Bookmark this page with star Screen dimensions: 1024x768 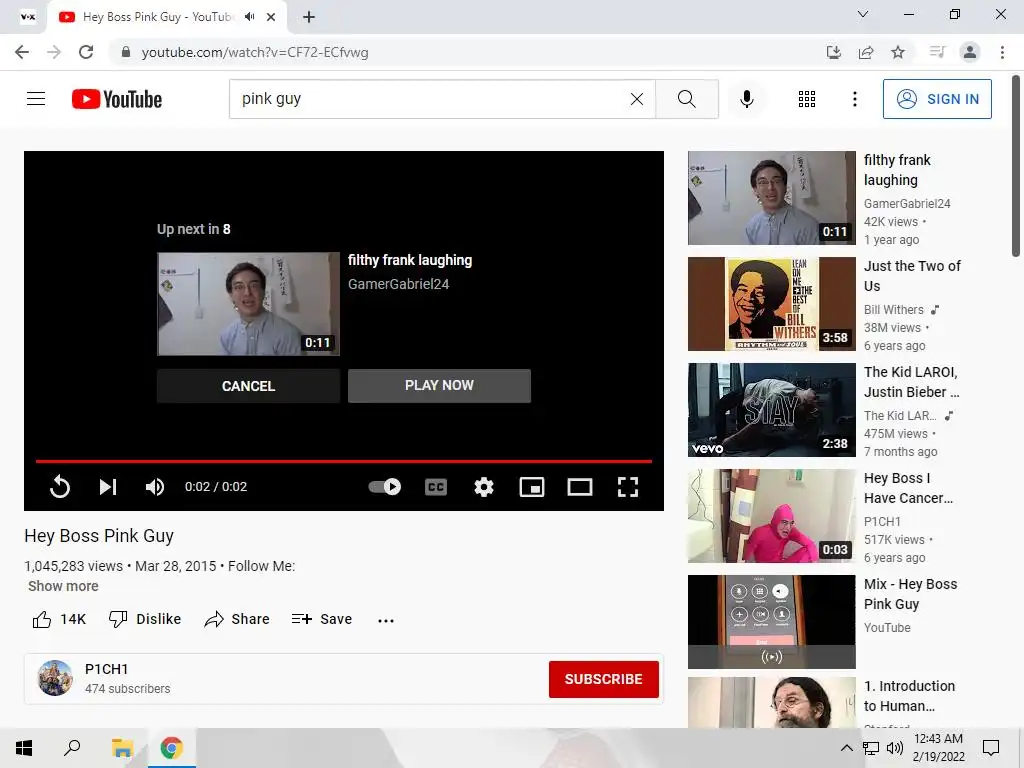coord(898,52)
